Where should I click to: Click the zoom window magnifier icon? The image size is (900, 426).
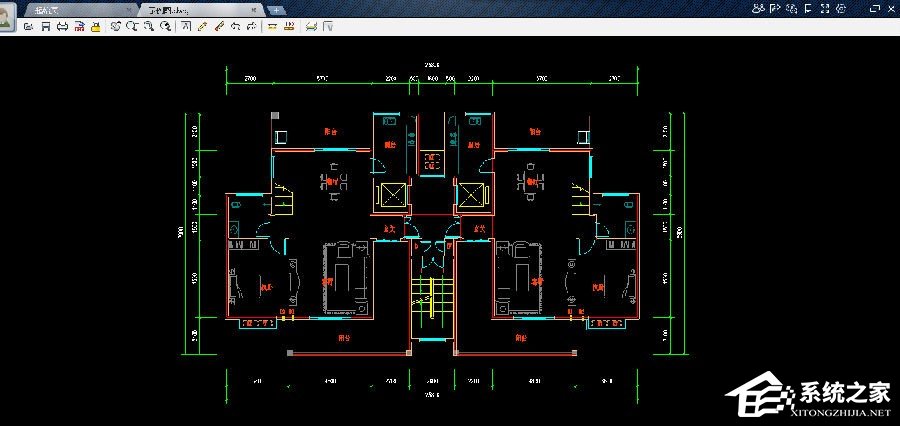149,26
